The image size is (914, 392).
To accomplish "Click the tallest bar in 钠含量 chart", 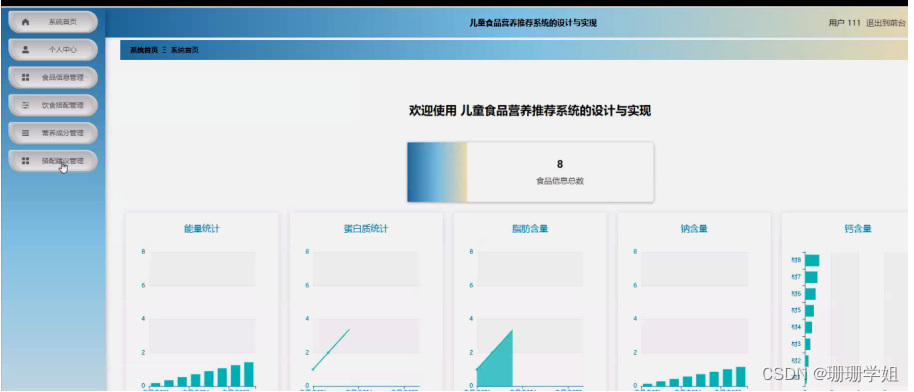I will tap(740, 376).
